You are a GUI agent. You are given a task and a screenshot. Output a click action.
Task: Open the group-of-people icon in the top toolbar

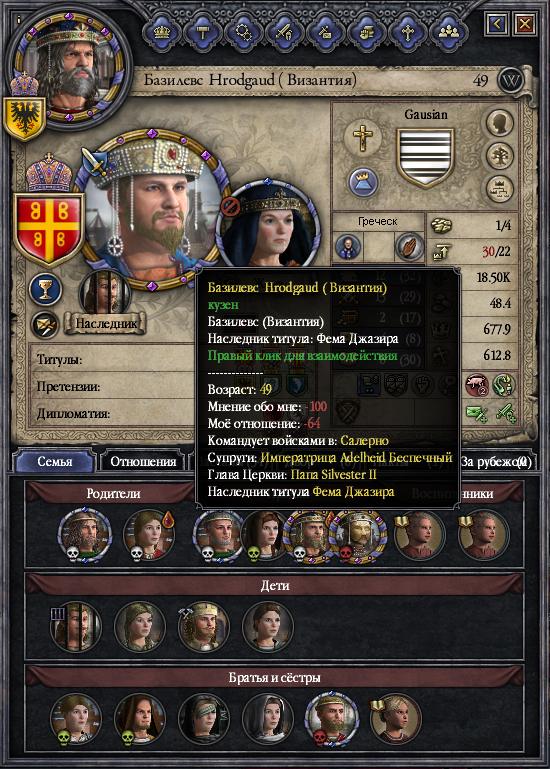[448, 32]
